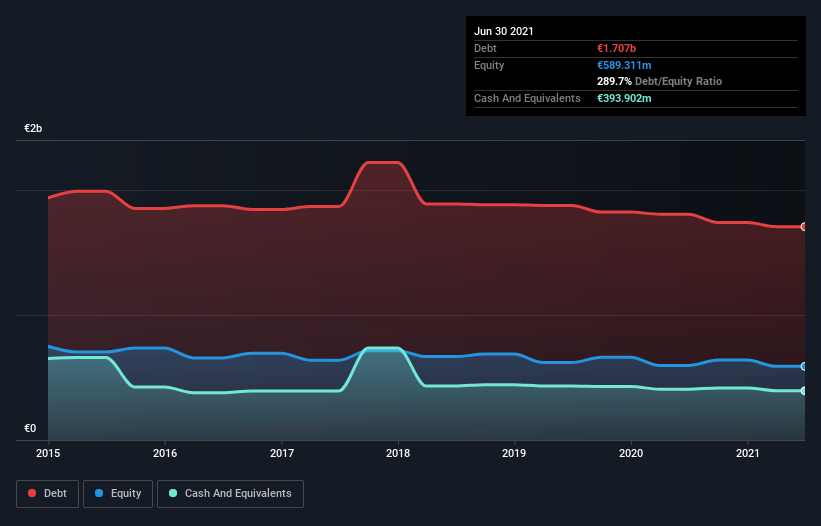Screen dimensions: 821x526
Task: Click the €2b y-axis label
Action: pos(33,129)
